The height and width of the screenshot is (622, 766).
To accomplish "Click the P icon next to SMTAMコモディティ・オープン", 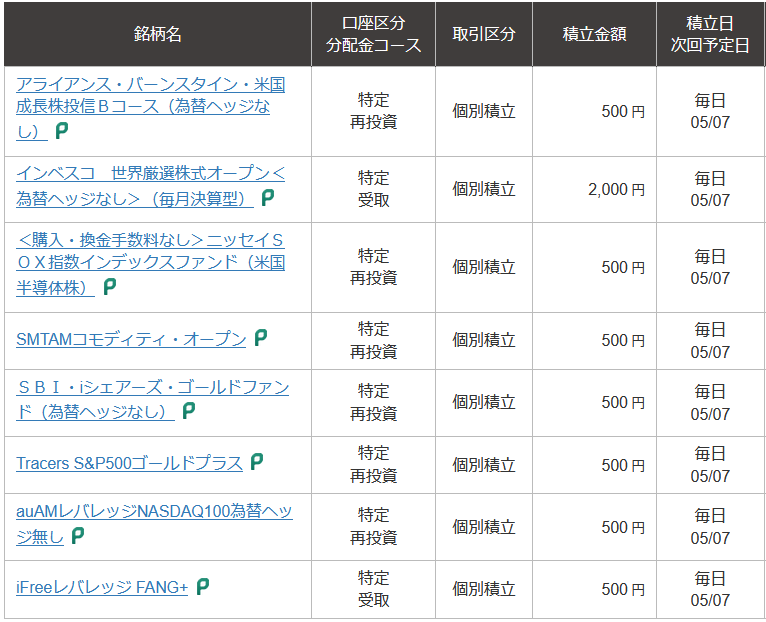I will pyautogui.click(x=261, y=338).
